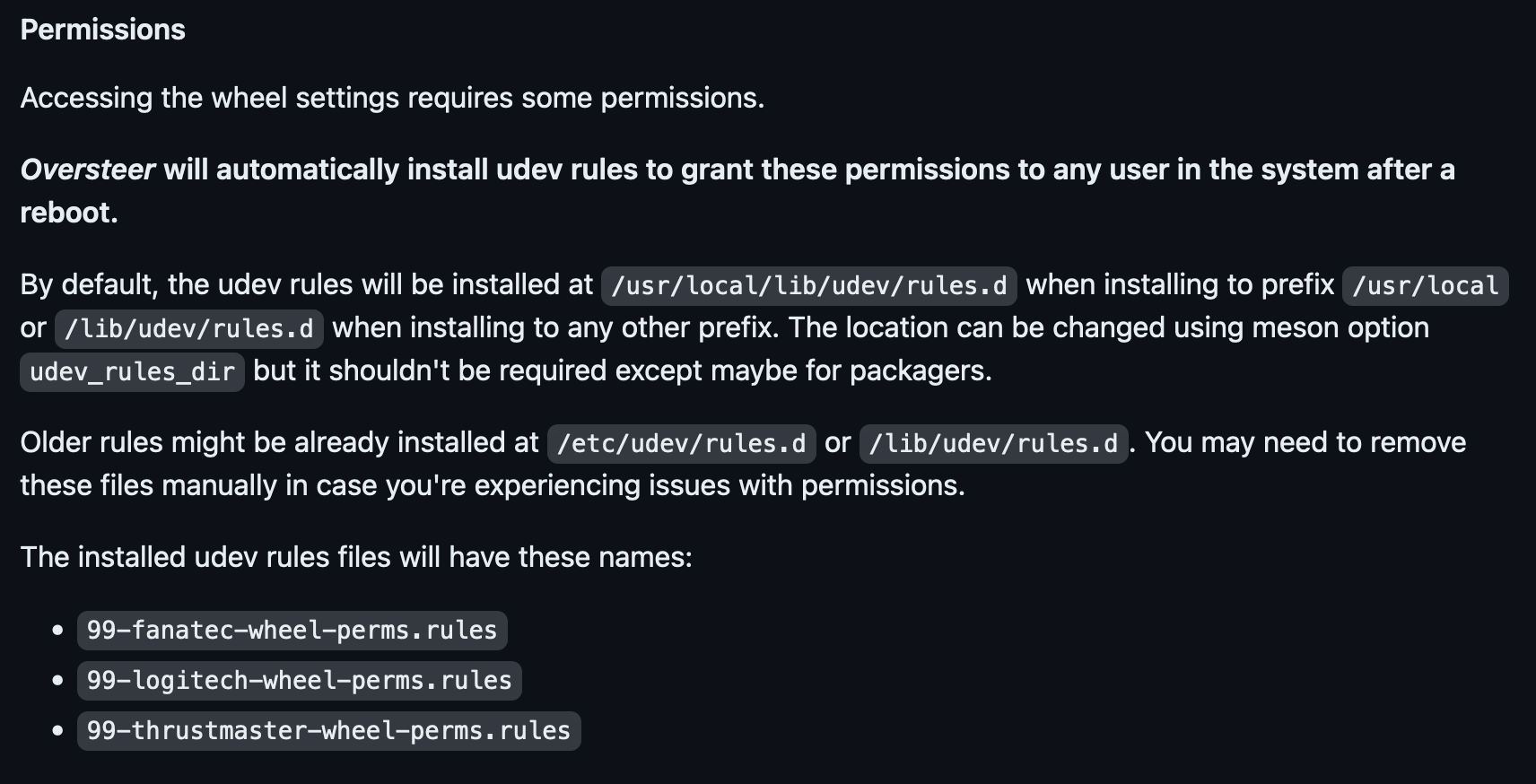Click the text 'Older rules might be already installed'

tap(279, 442)
